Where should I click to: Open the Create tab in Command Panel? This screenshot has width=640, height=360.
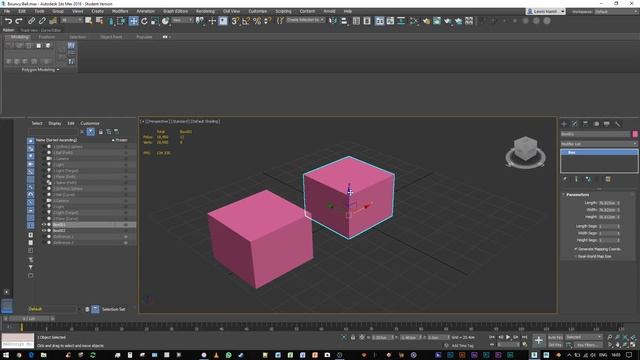pyautogui.click(x=564, y=124)
